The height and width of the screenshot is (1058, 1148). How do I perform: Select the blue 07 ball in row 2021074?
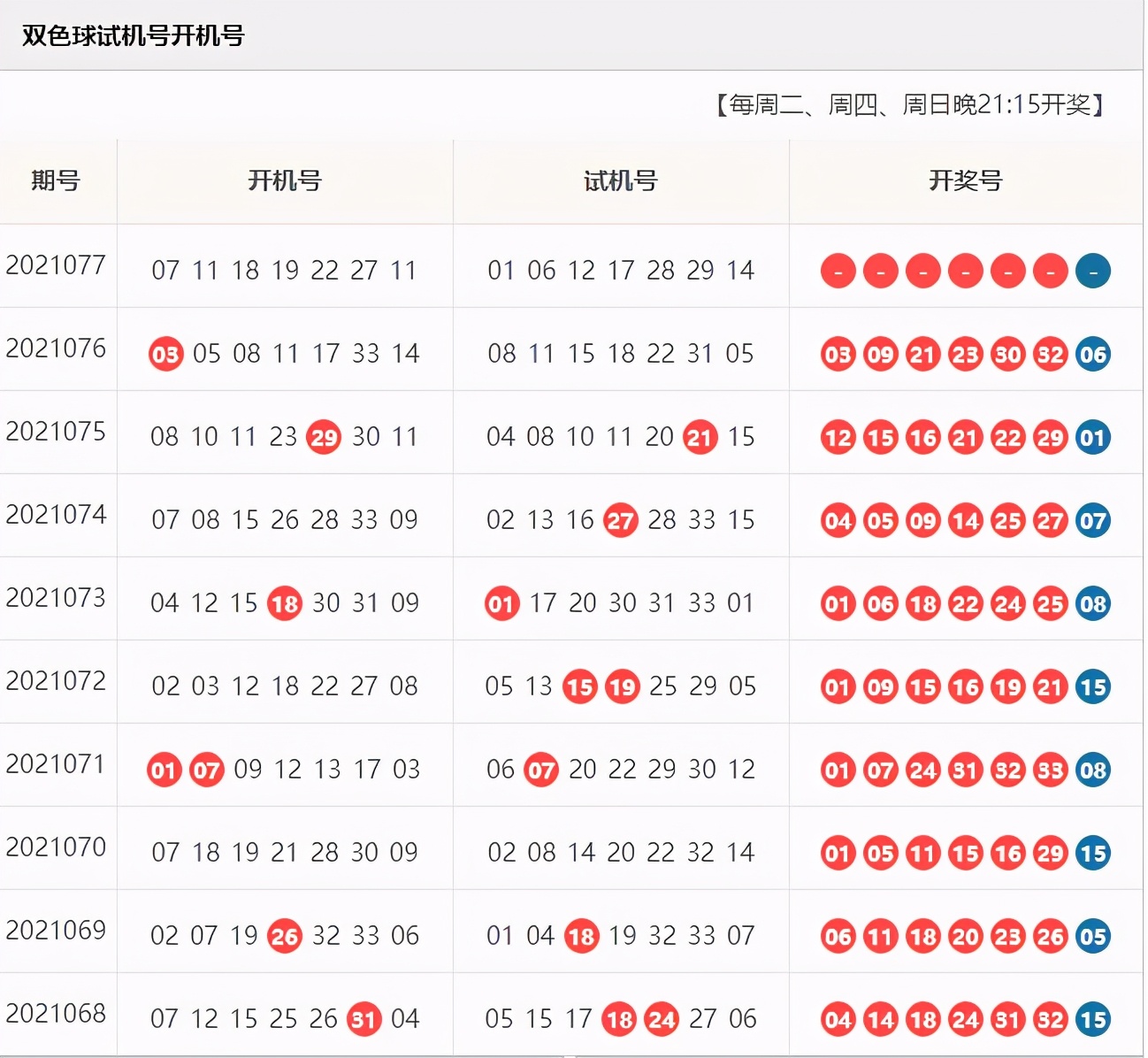point(1092,521)
